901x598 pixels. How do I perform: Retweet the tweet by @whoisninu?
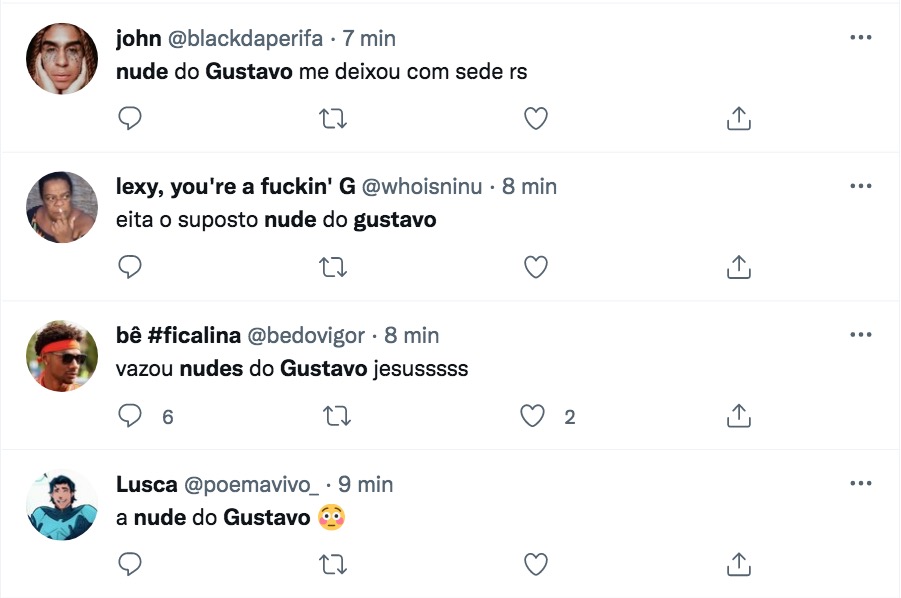332,267
